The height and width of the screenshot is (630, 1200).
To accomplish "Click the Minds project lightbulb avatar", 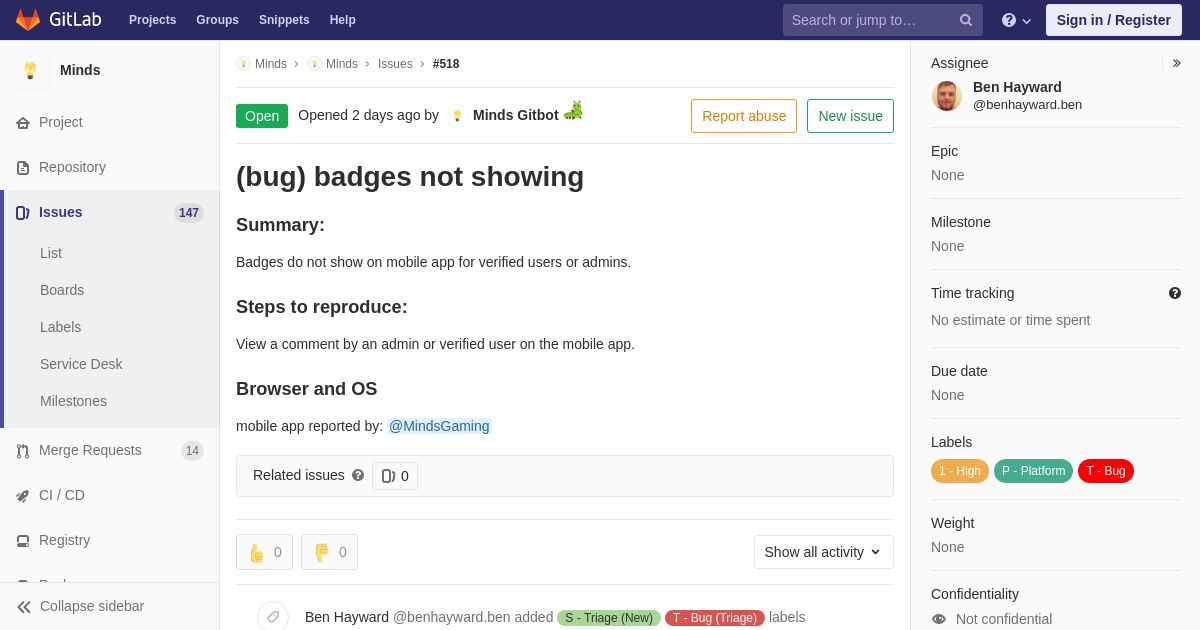I will [30, 70].
